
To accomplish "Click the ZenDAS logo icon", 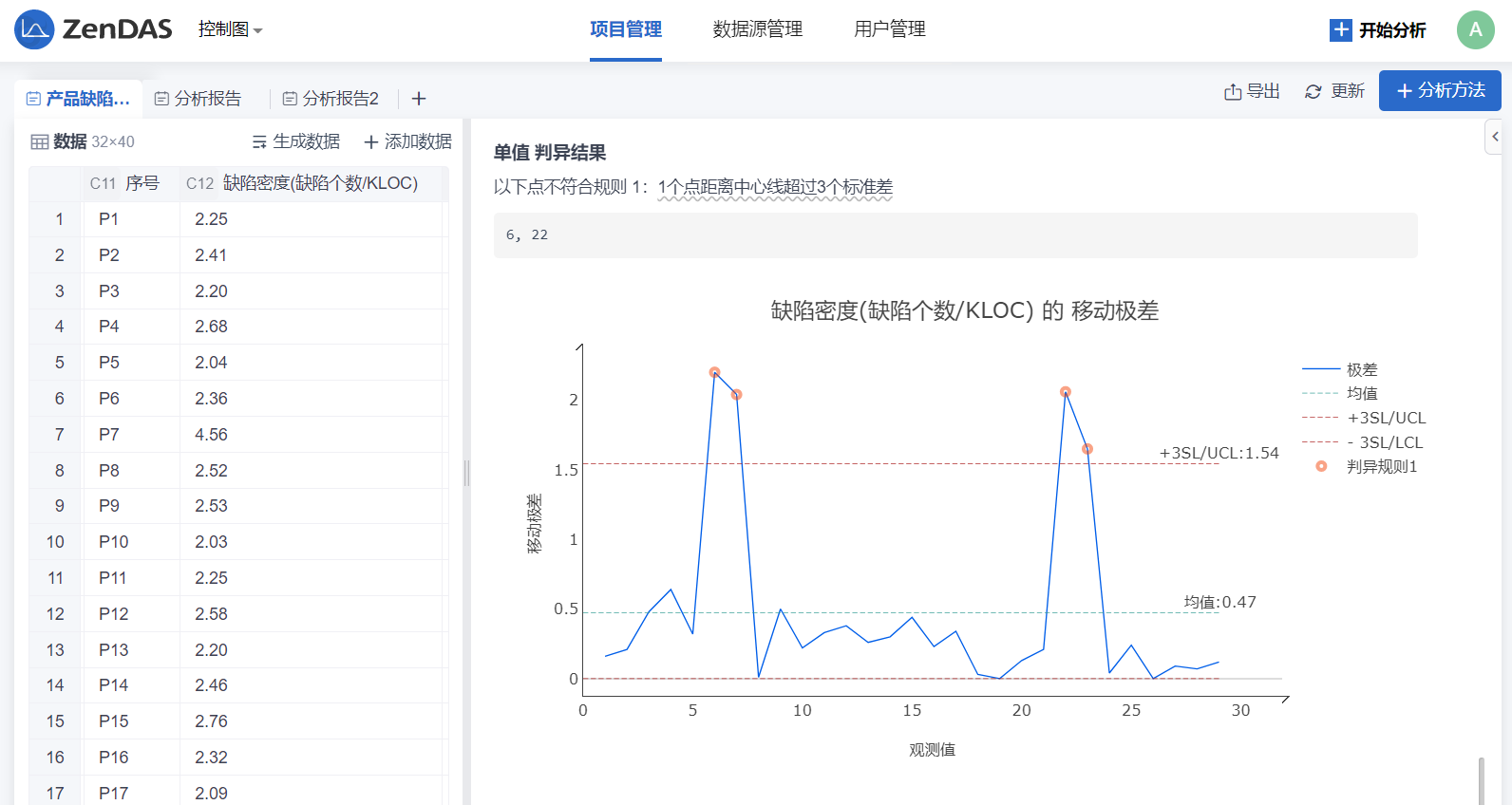I will tap(35, 29).
